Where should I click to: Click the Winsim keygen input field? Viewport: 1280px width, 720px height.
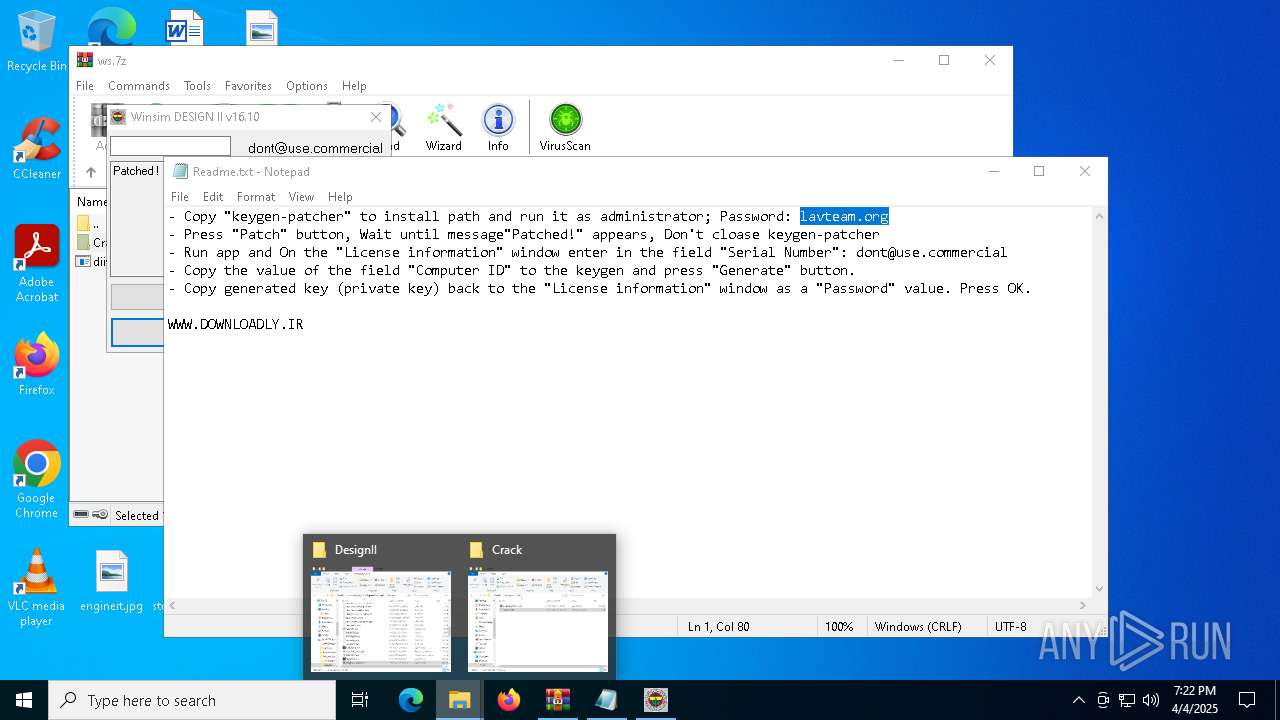click(170, 146)
